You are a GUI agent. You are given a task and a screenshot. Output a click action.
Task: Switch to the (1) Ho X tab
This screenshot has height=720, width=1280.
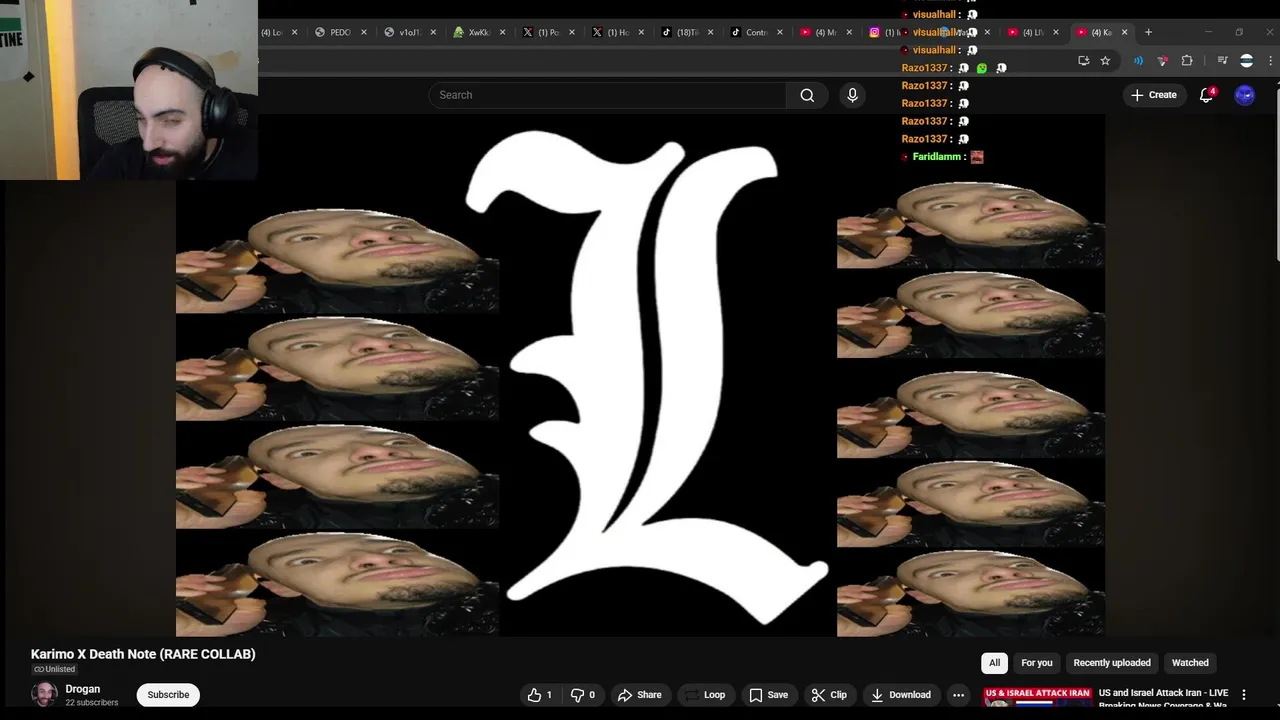click(617, 32)
